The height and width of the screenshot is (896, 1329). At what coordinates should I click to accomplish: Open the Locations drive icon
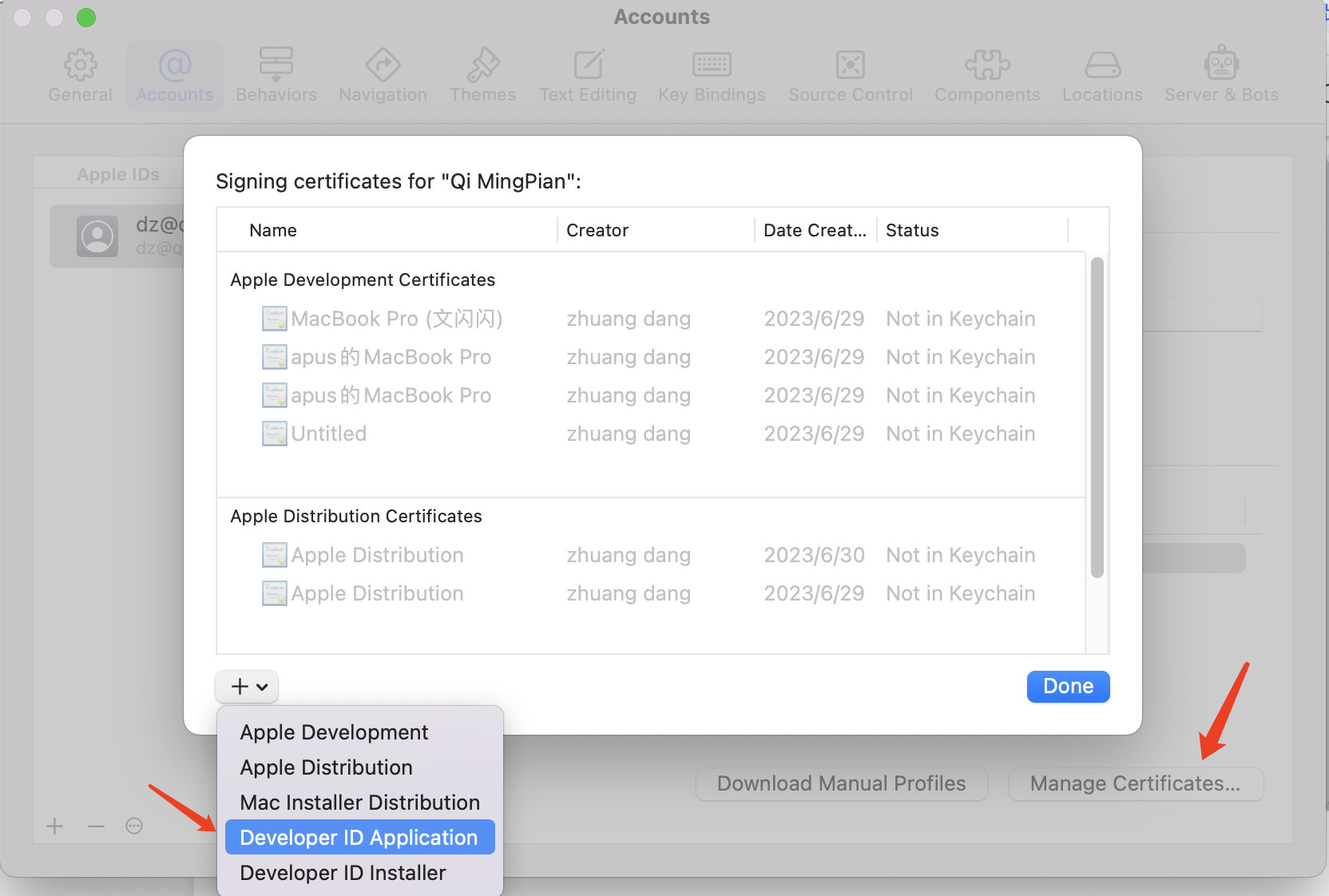pyautogui.click(x=1103, y=65)
